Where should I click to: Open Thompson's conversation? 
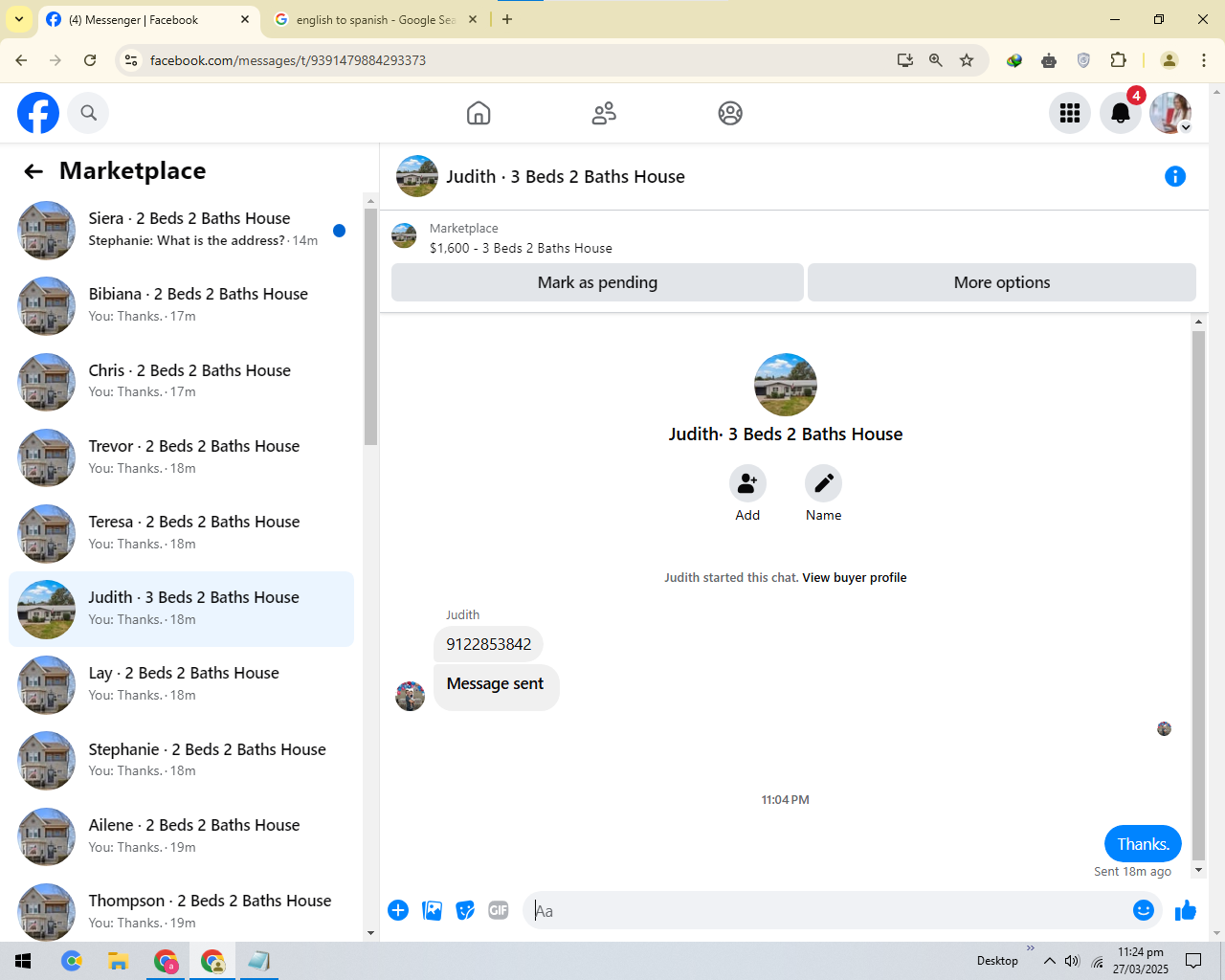pyautogui.click(x=182, y=911)
